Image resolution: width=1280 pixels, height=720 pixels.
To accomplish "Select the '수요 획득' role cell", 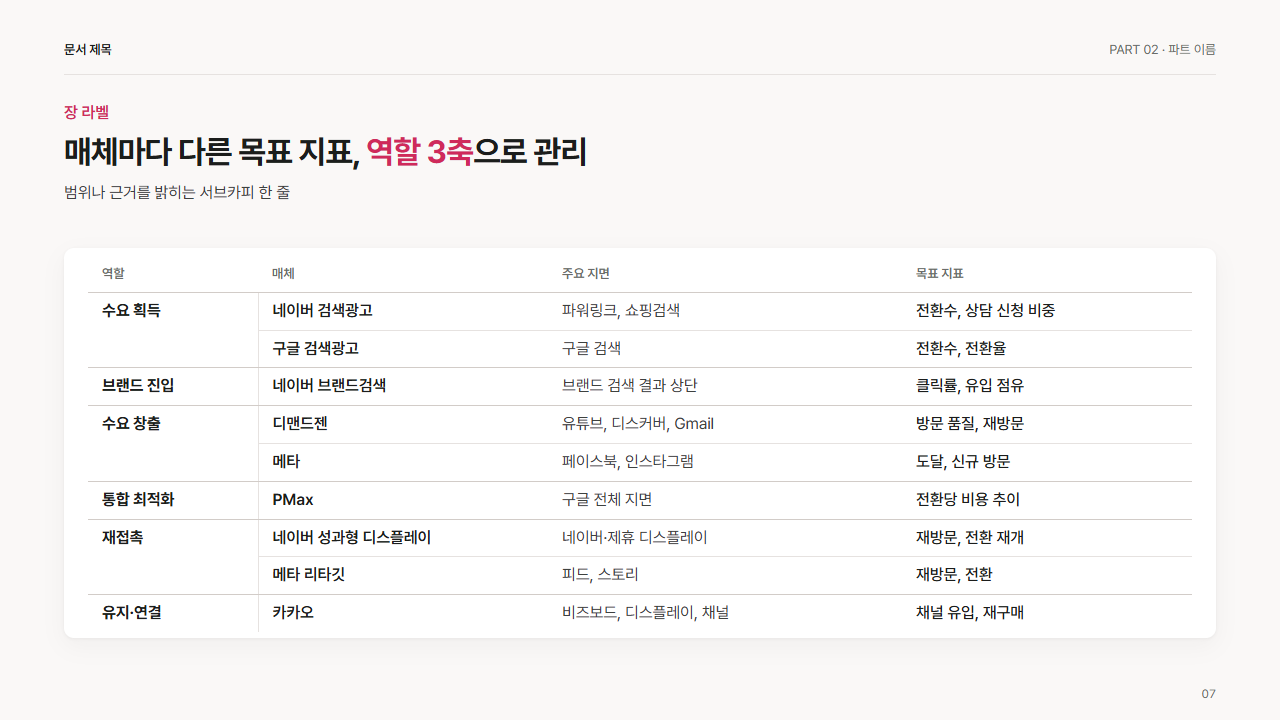I will tap(131, 310).
